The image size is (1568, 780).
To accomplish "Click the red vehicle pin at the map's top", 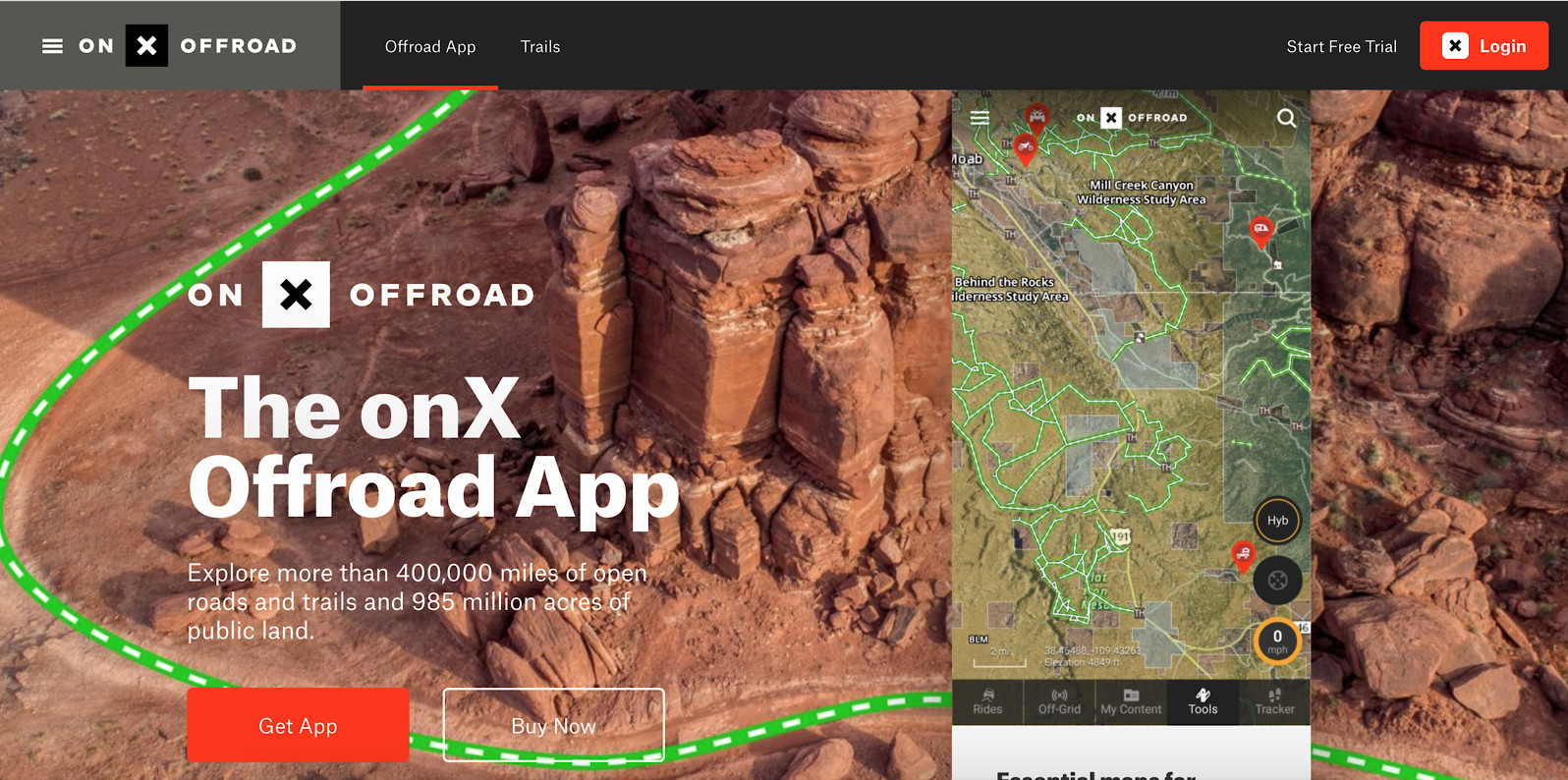I will tap(1036, 117).
